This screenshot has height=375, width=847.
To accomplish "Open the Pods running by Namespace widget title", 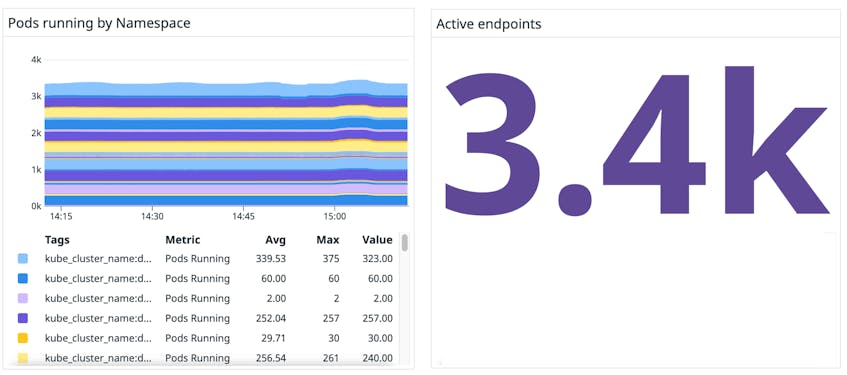I will [x=99, y=23].
